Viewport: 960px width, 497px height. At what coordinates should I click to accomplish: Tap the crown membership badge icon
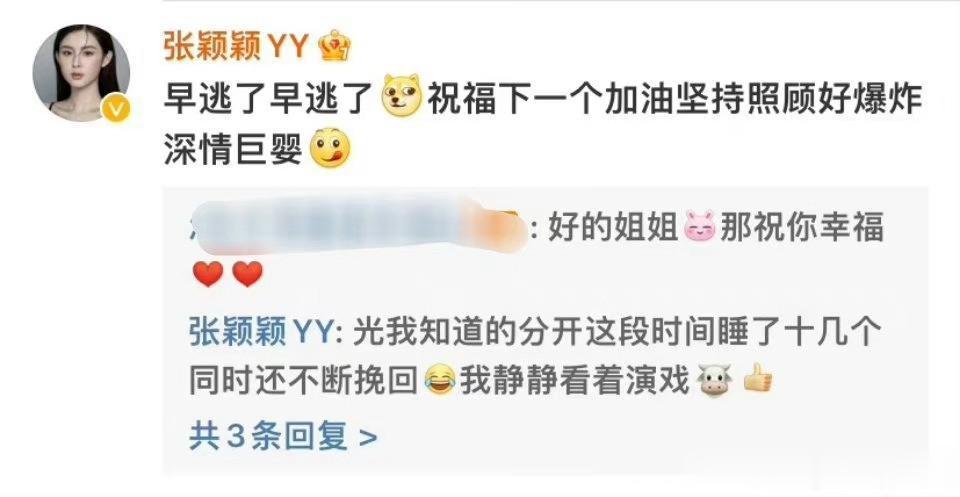pos(335,46)
